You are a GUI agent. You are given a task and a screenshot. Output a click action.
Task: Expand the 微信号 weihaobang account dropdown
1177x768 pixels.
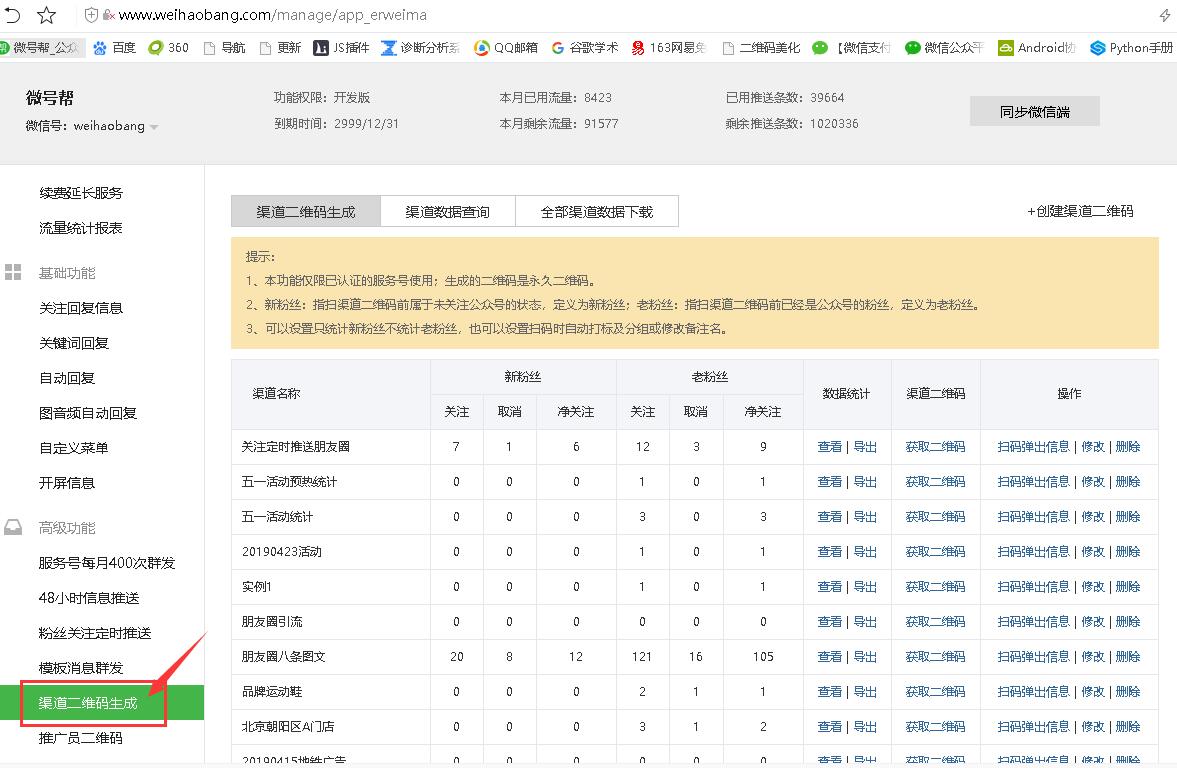tap(154, 127)
